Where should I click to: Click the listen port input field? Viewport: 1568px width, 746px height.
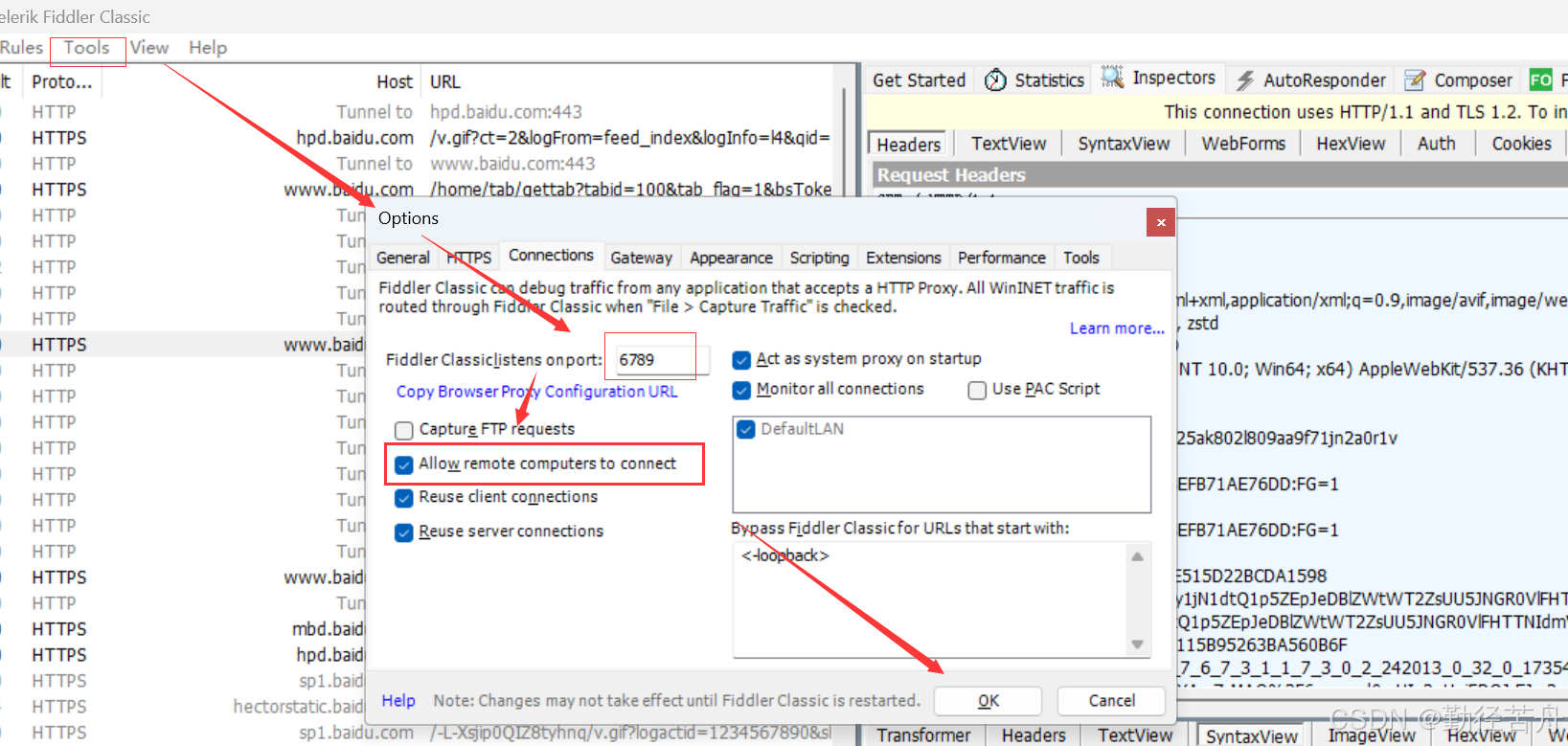click(x=660, y=360)
